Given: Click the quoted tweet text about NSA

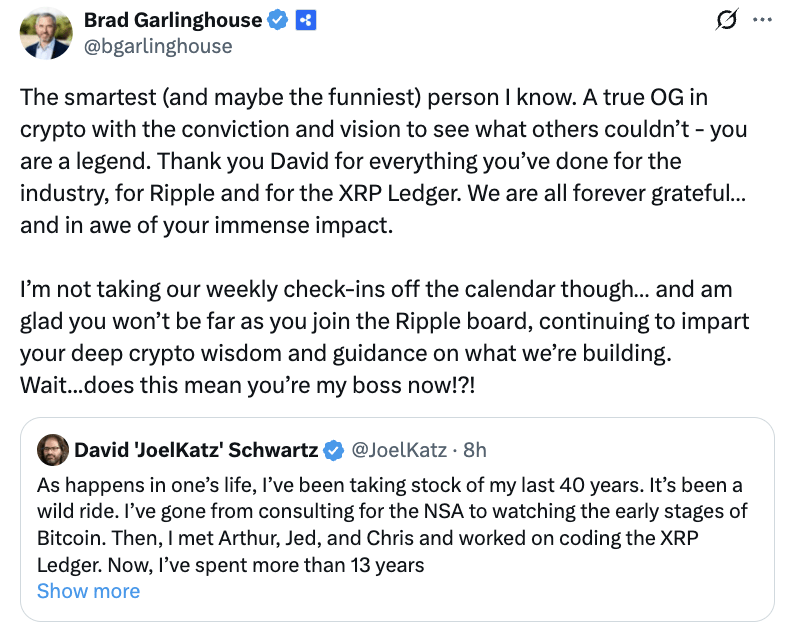Looking at the screenshot, I should (x=390, y=512).
